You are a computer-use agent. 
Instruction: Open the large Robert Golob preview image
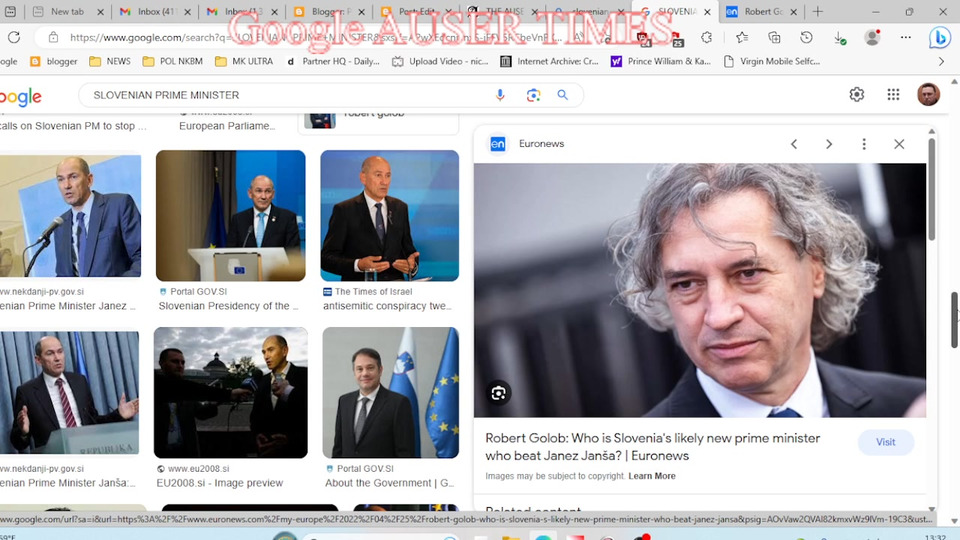click(700, 290)
